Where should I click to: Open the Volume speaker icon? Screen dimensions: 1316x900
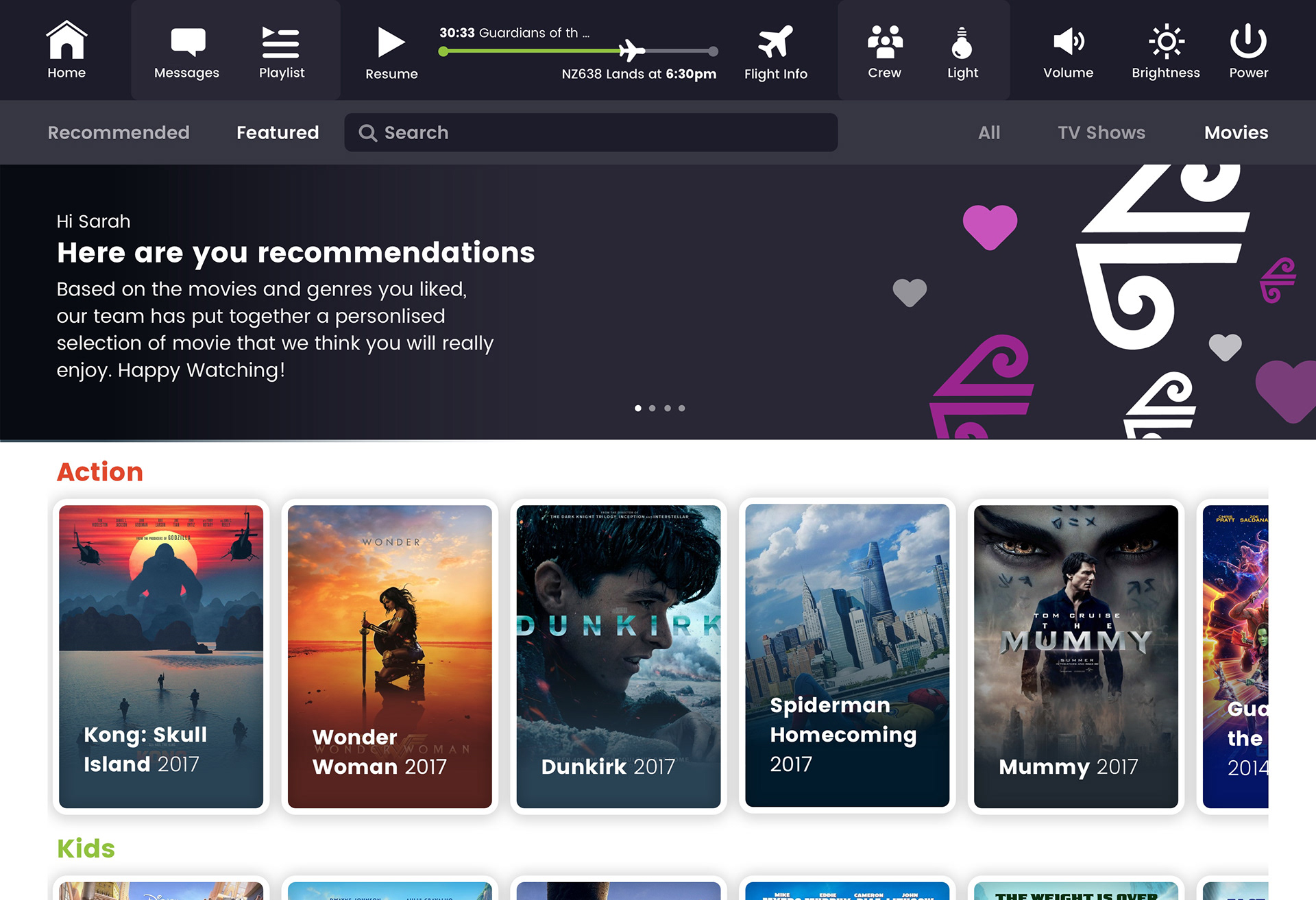pos(1069,41)
